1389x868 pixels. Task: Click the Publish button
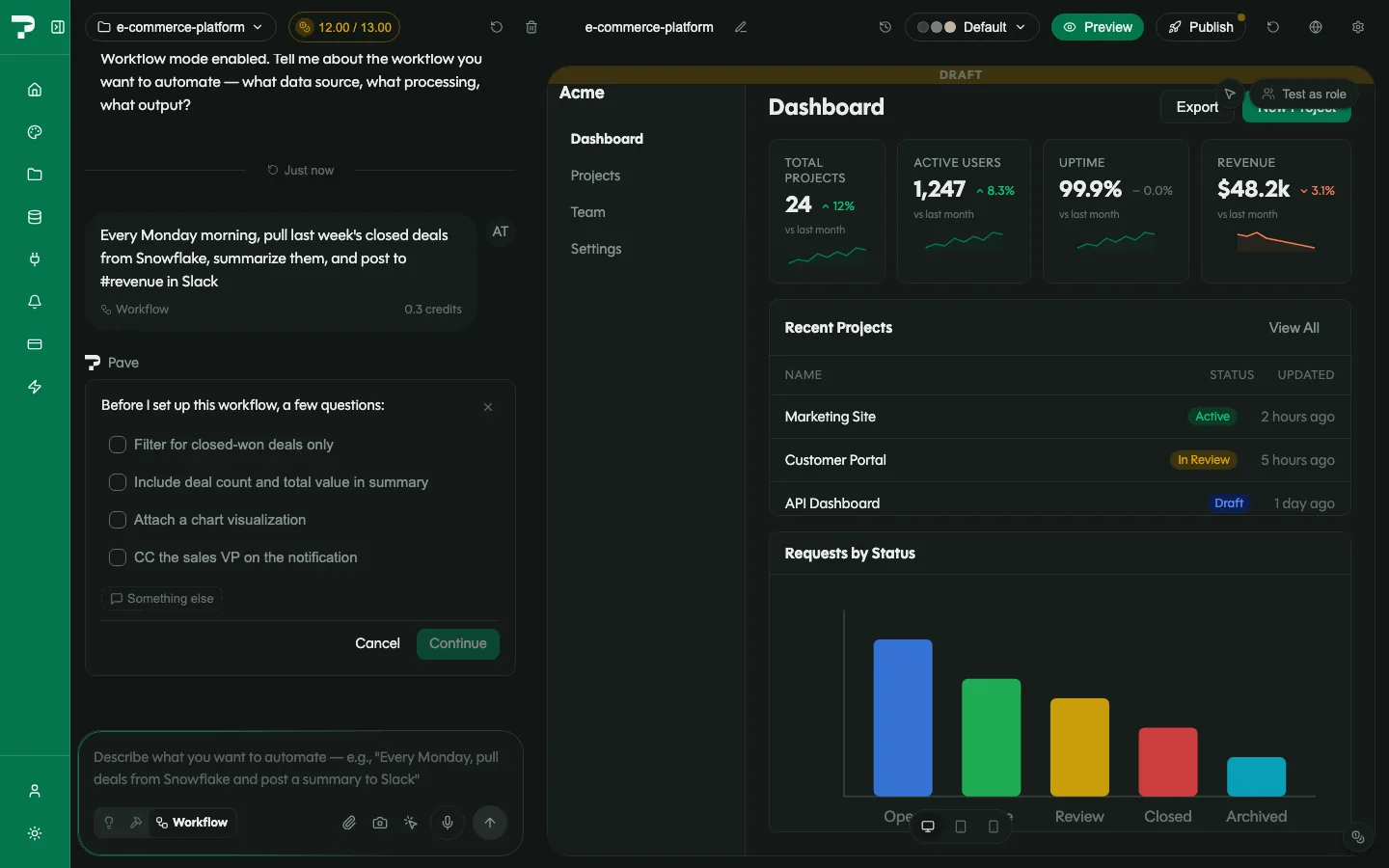(1201, 27)
